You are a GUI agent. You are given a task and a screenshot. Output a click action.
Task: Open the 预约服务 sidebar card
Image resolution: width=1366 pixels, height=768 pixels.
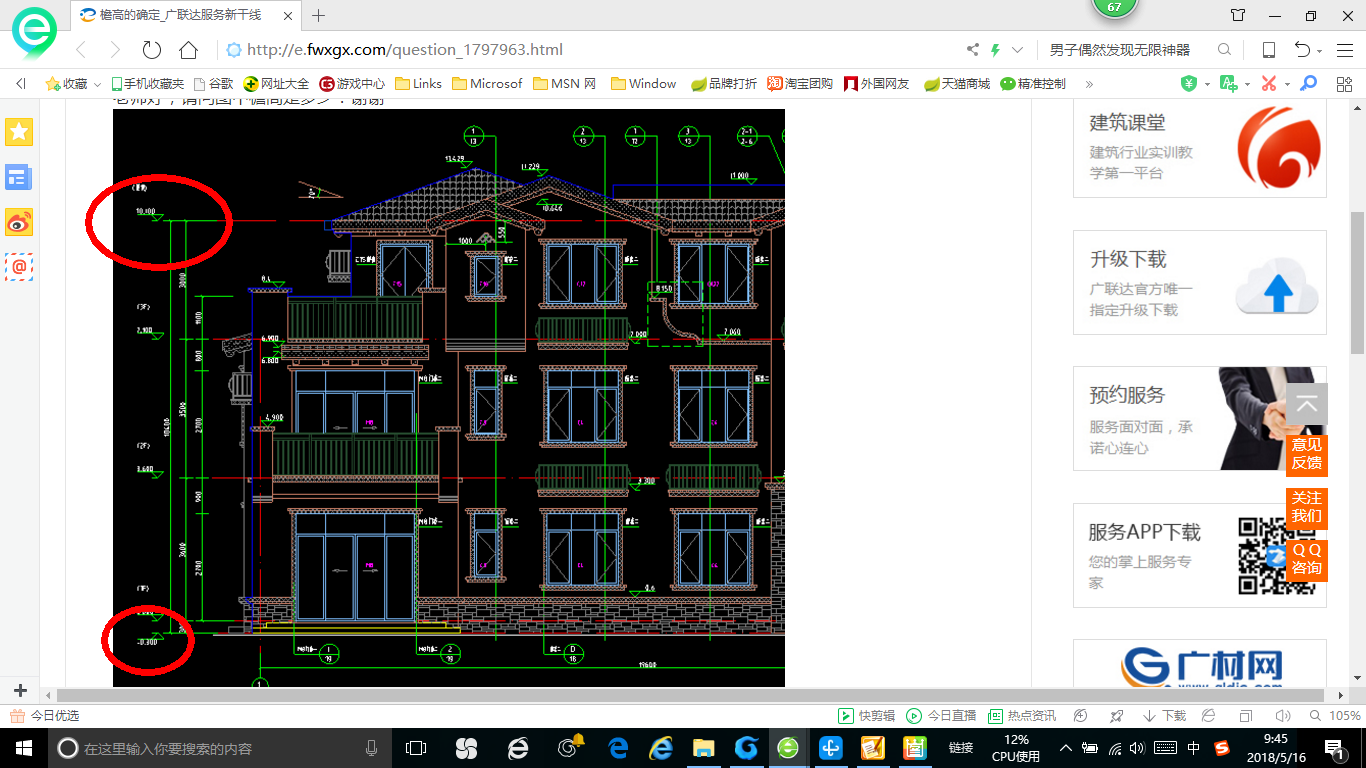point(1200,418)
